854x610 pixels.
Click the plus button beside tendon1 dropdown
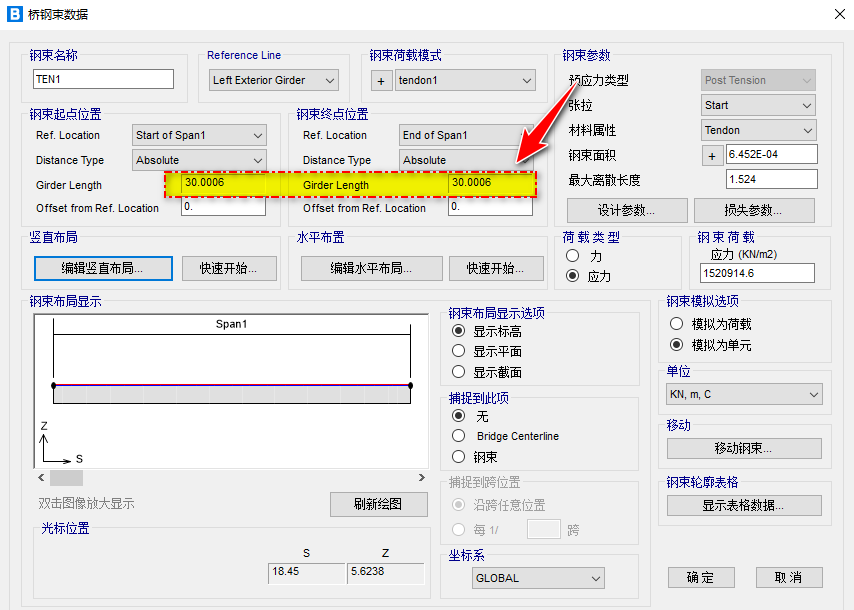(x=381, y=80)
